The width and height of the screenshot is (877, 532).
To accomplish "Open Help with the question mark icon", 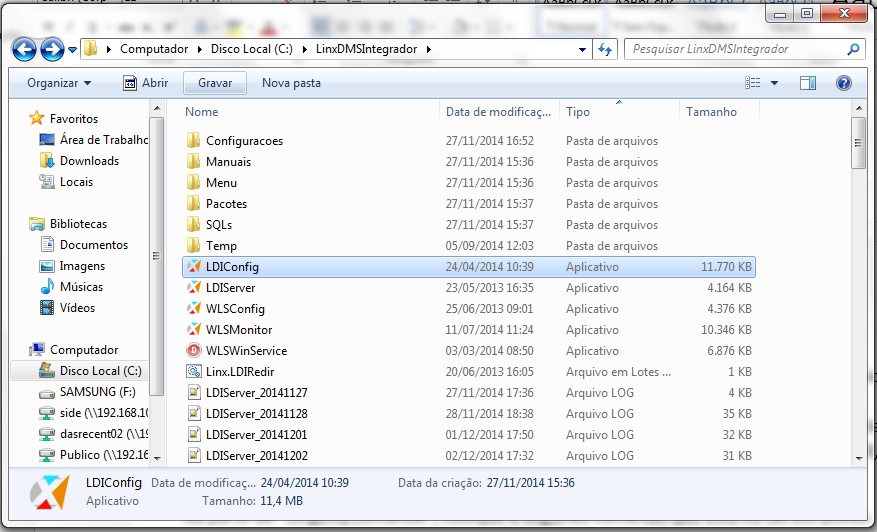I will (x=843, y=83).
